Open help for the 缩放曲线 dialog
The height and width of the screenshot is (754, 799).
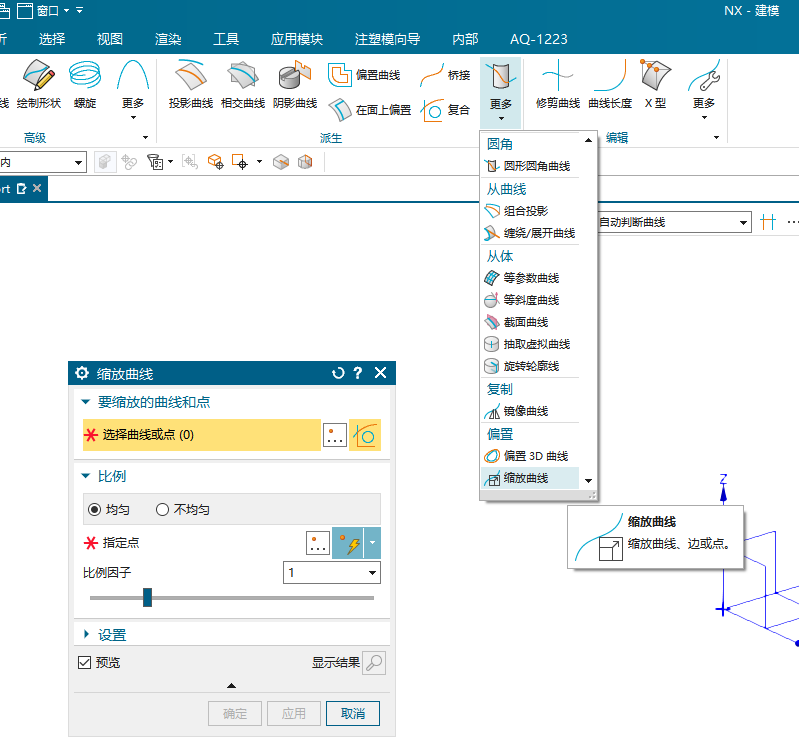[358, 373]
